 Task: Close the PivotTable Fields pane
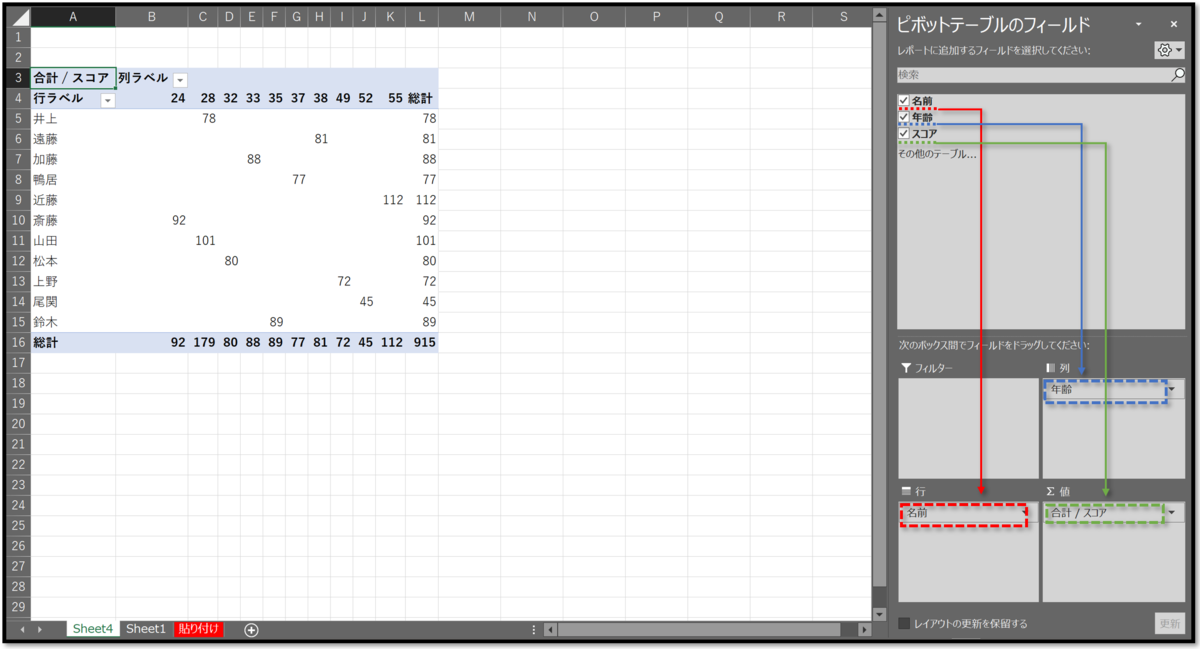point(1172,24)
